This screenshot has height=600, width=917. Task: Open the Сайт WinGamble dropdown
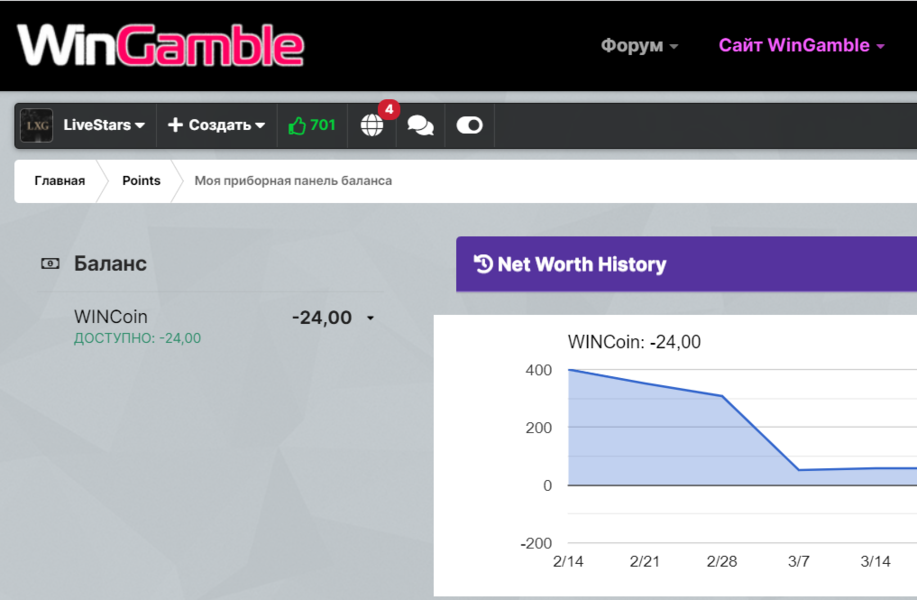801,46
